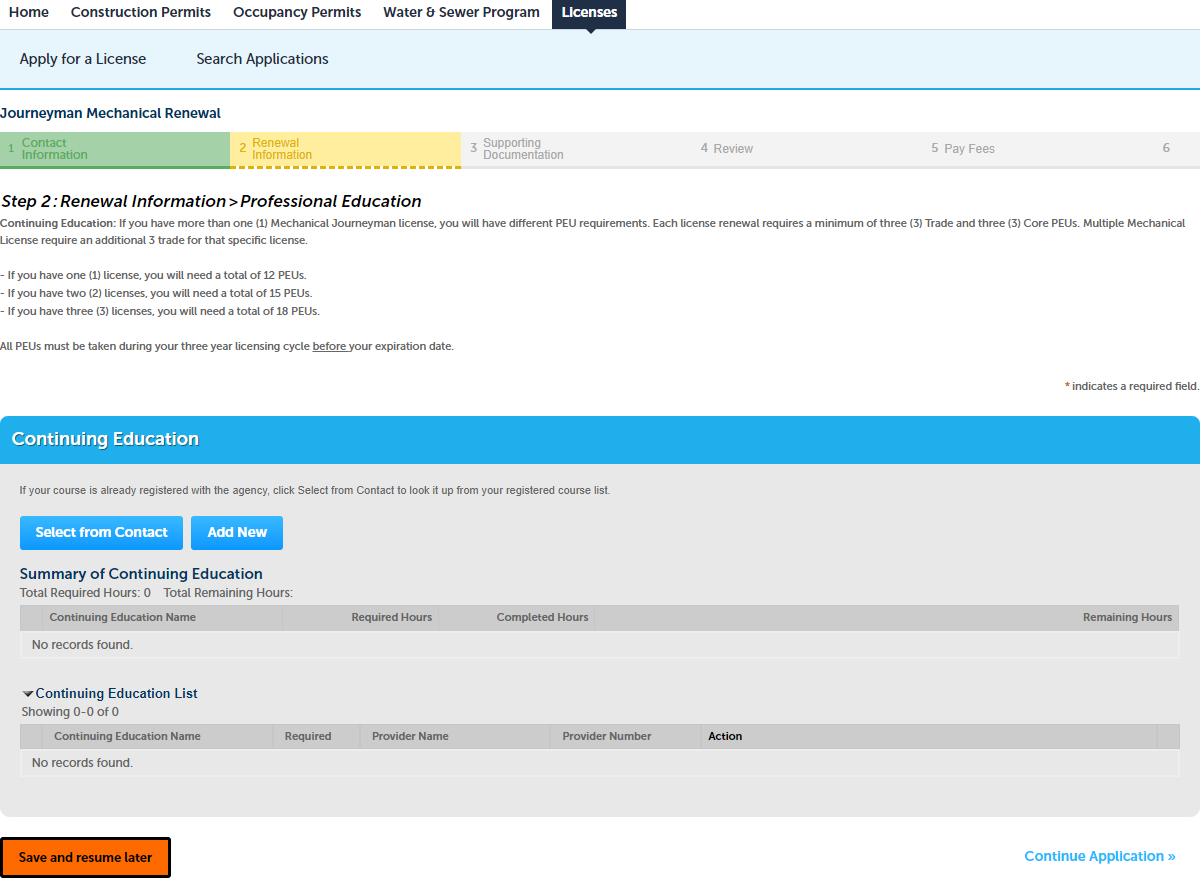Sort summary by Remaining Hours column
Image resolution: width=1203 pixels, height=889 pixels.
(x=1127, y=618)
